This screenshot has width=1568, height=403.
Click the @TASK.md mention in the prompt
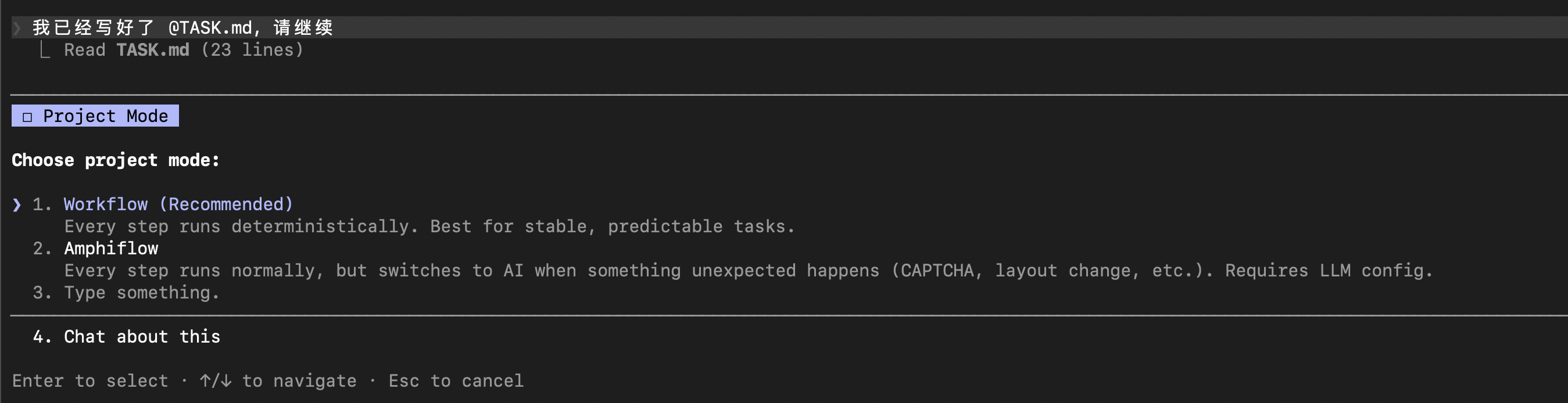[210, 28]
